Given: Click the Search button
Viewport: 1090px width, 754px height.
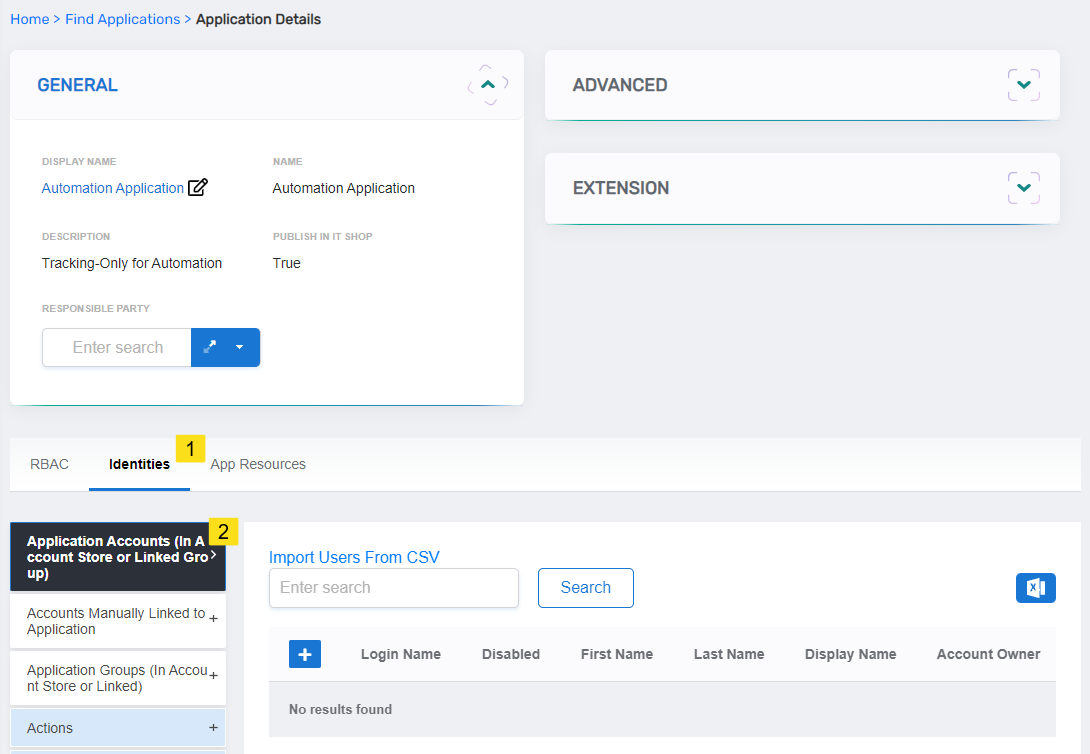Looking at the screenshot, I should [x=585, y=587].
